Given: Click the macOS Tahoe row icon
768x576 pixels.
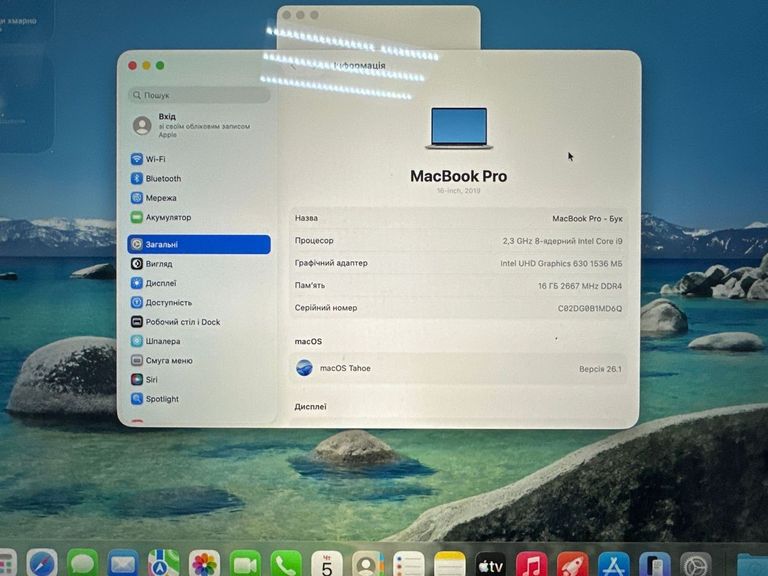Looking at the screenshot, I should [304, 368].
